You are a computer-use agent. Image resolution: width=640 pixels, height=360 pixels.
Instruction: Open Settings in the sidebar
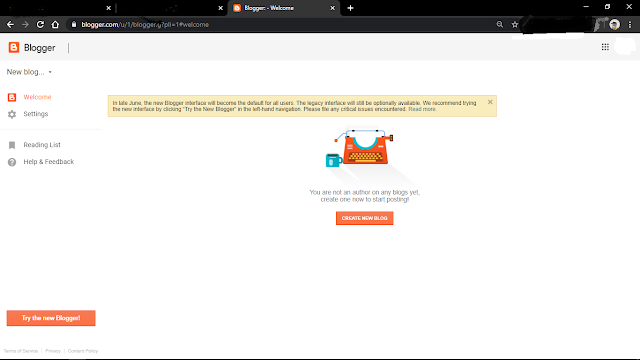tap(36, 114)
